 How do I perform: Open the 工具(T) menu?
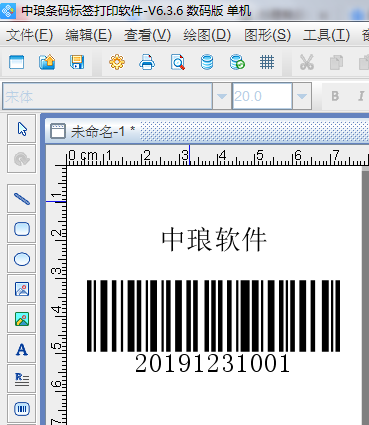(326, 35)
